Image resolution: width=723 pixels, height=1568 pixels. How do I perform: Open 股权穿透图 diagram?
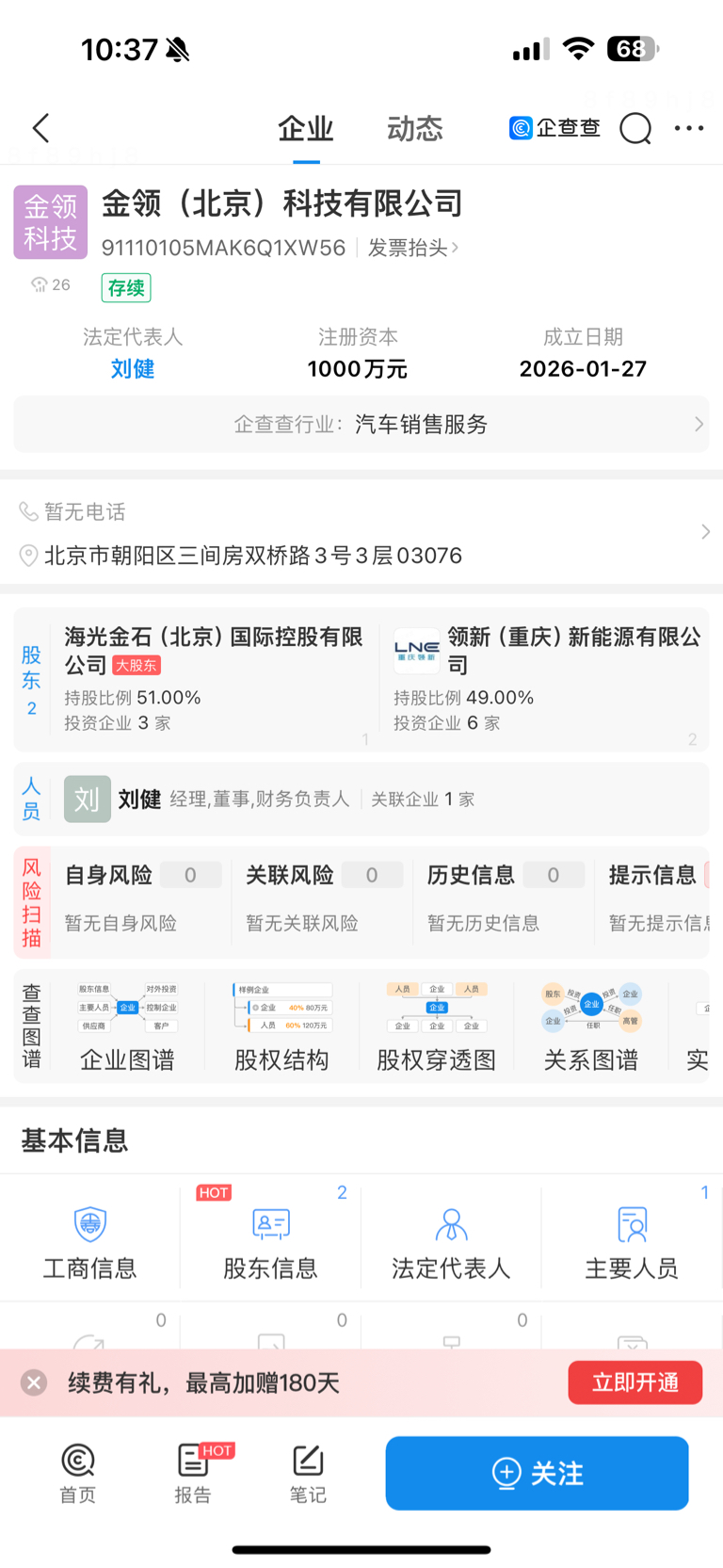pyautogui.click(x=436, y=1027)
